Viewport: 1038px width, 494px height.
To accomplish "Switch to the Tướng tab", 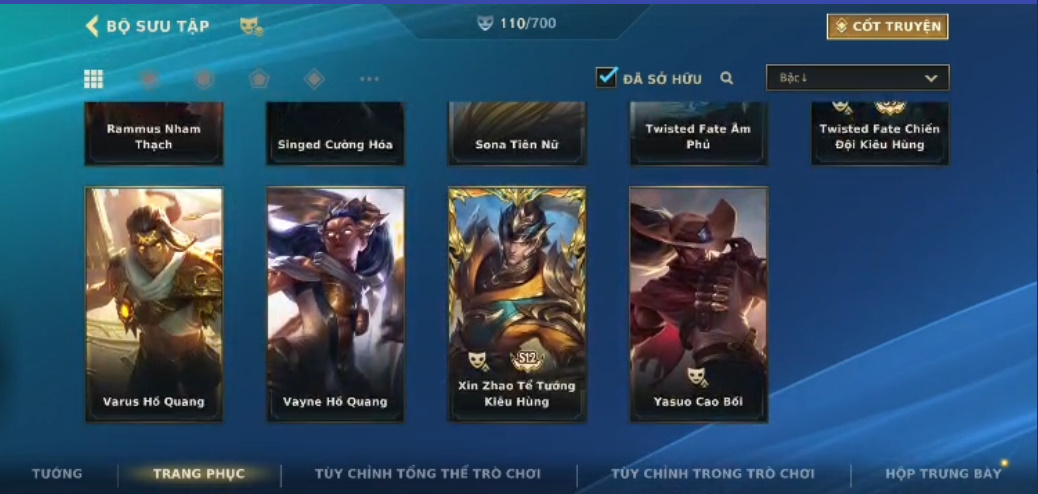I will tap(57, 473).
